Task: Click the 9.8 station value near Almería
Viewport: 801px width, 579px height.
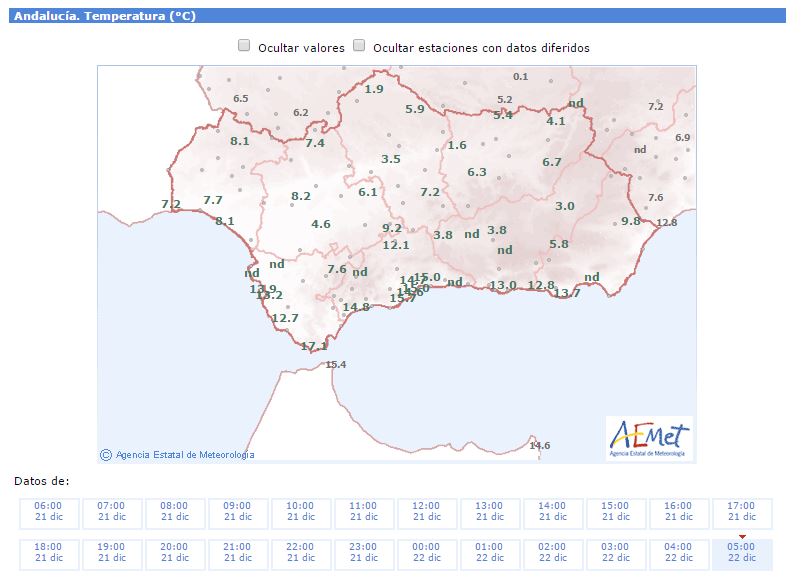Action: (631, 221)
